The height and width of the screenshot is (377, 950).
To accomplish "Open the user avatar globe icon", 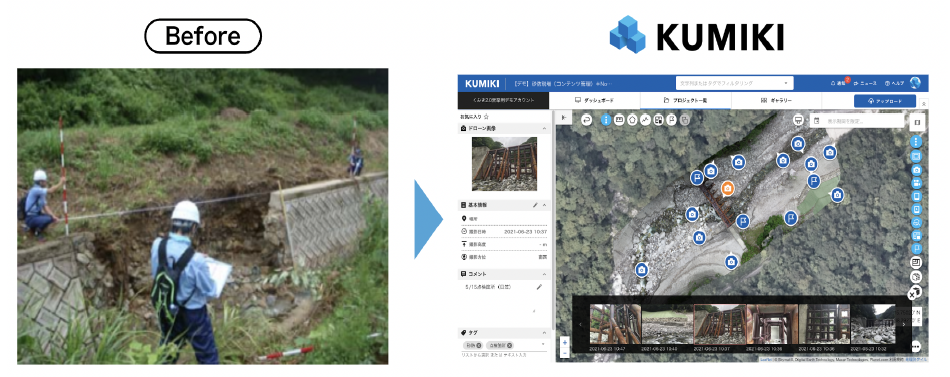I will pos(915,83).
